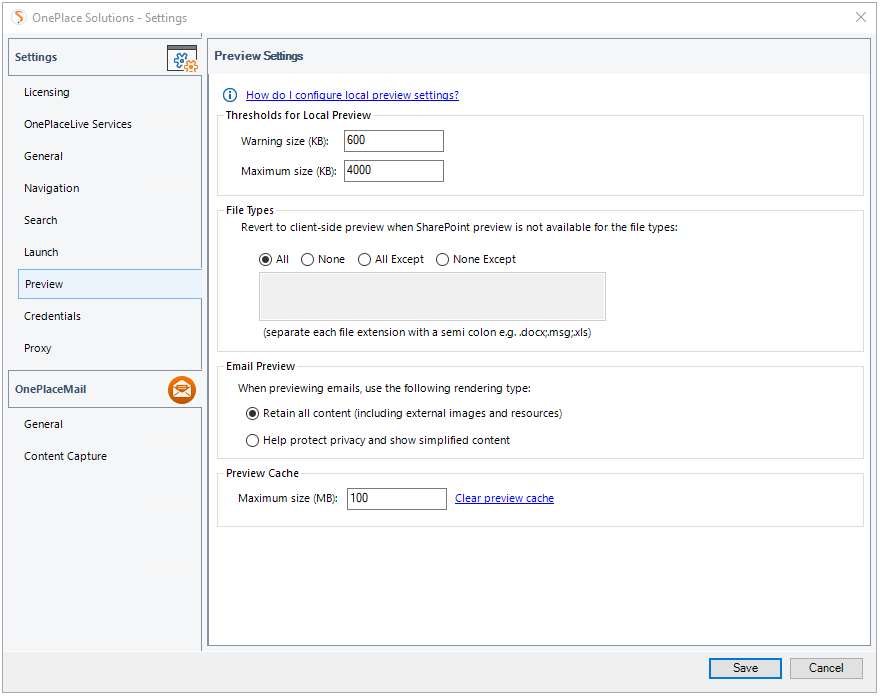Image resolution: width=884 pixels, height=698 pixels.
Task: Enable Help protect privacy simplified content
Action: (x=253, y=442)
